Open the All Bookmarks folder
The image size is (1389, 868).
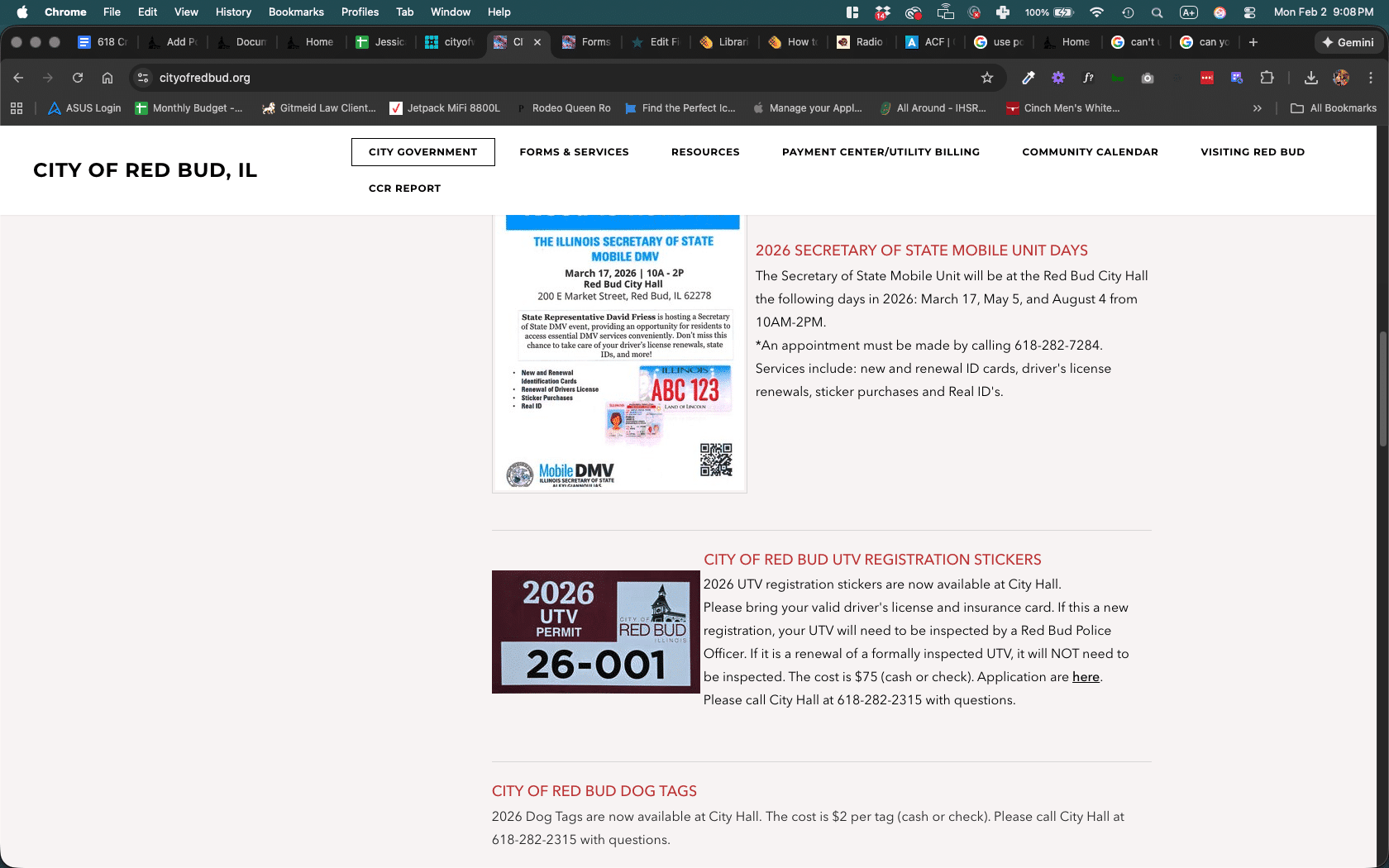coord(1334,108)
